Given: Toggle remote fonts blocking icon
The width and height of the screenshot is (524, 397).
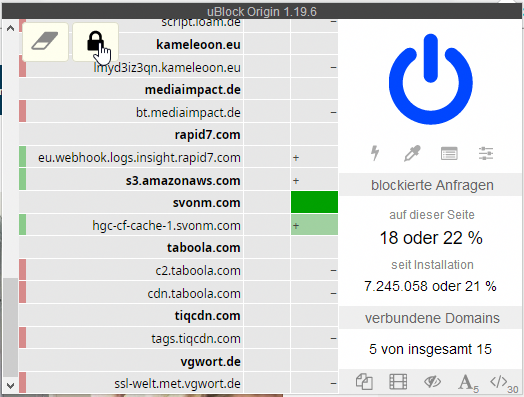Looking at the screenshot, I should click(x=467, y=382).
